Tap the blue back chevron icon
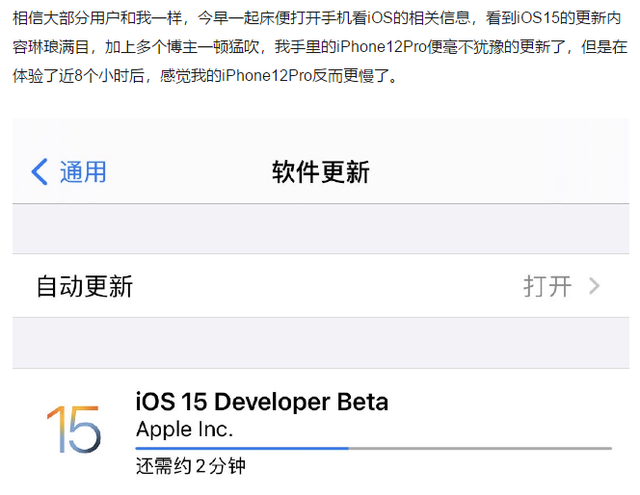This screenshot has height=495, width=640. [x=39, y=172]
